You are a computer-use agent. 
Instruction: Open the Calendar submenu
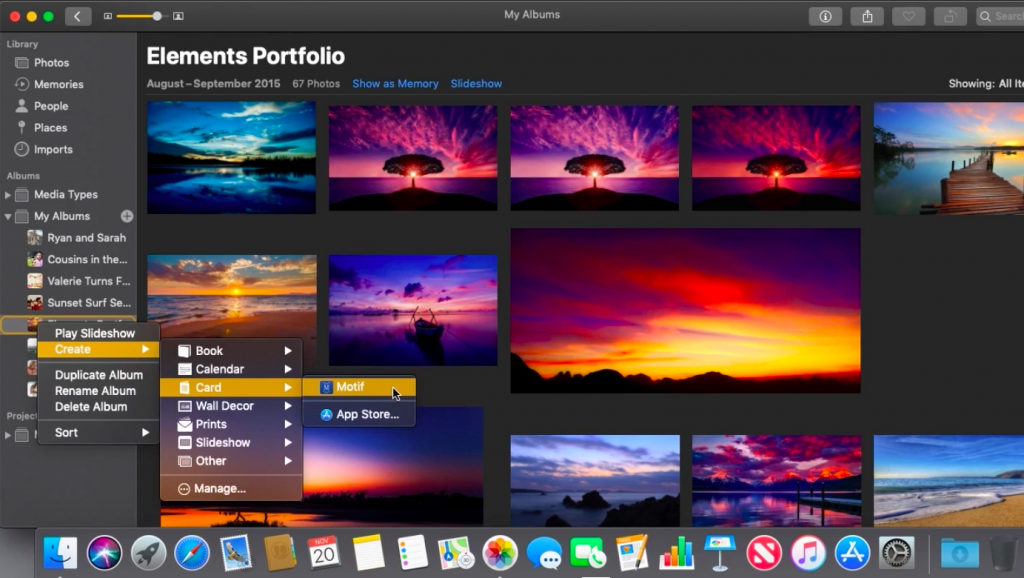coord(231,369)
